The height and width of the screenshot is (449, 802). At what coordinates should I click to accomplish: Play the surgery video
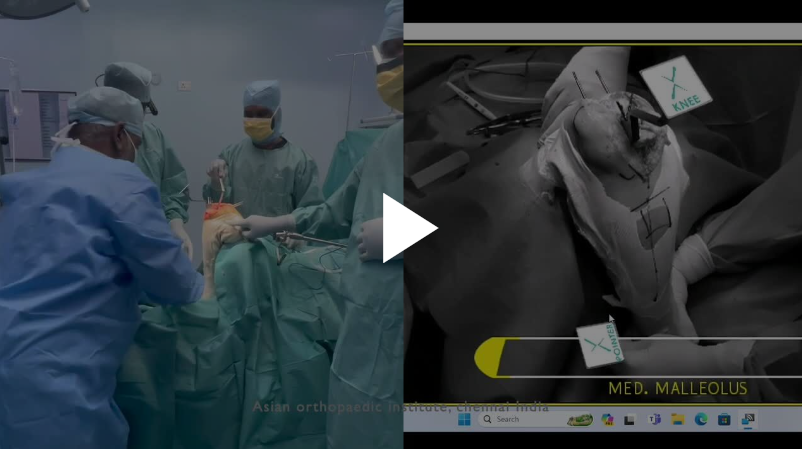coord(408,228)
